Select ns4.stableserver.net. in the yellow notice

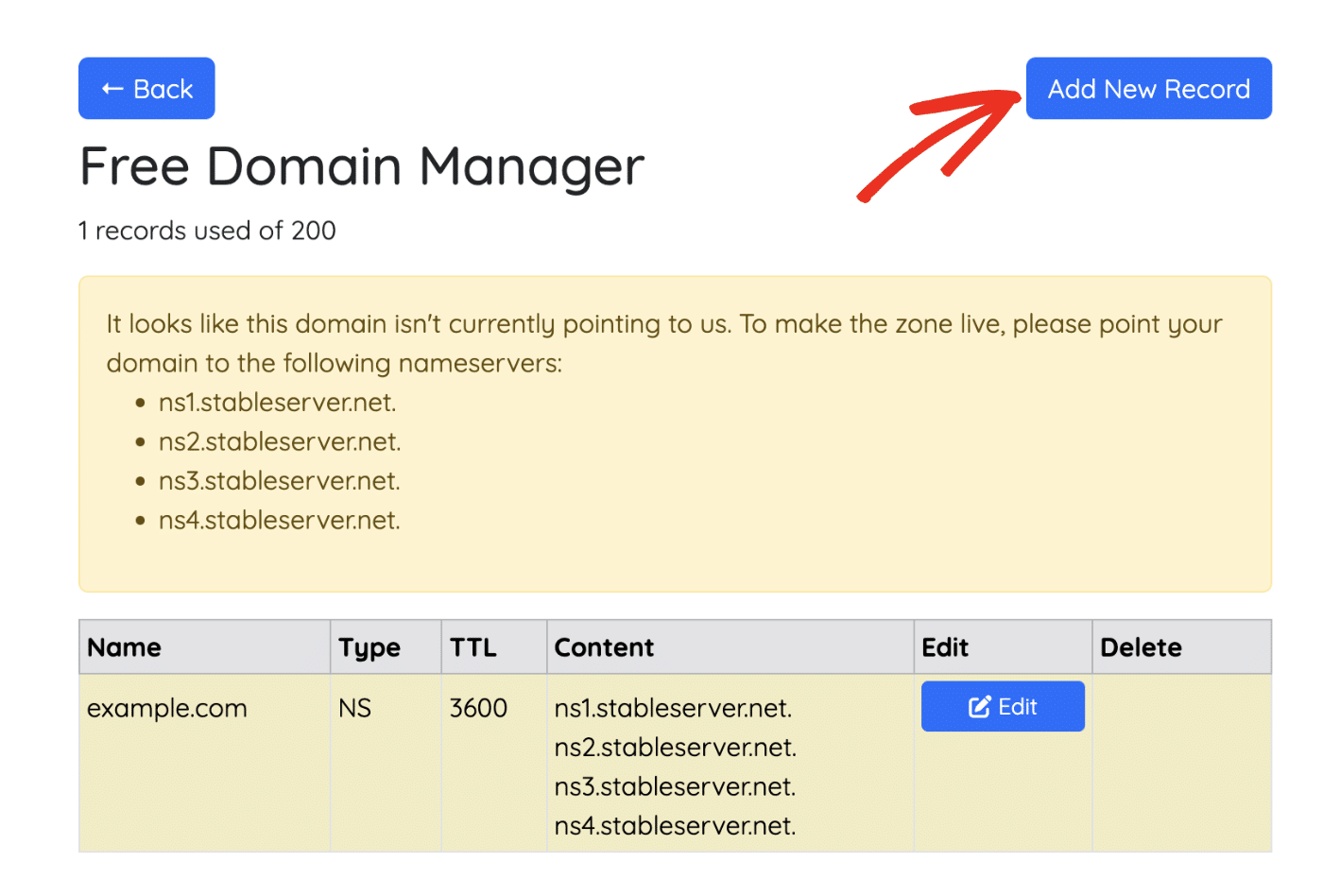[280, 521]
